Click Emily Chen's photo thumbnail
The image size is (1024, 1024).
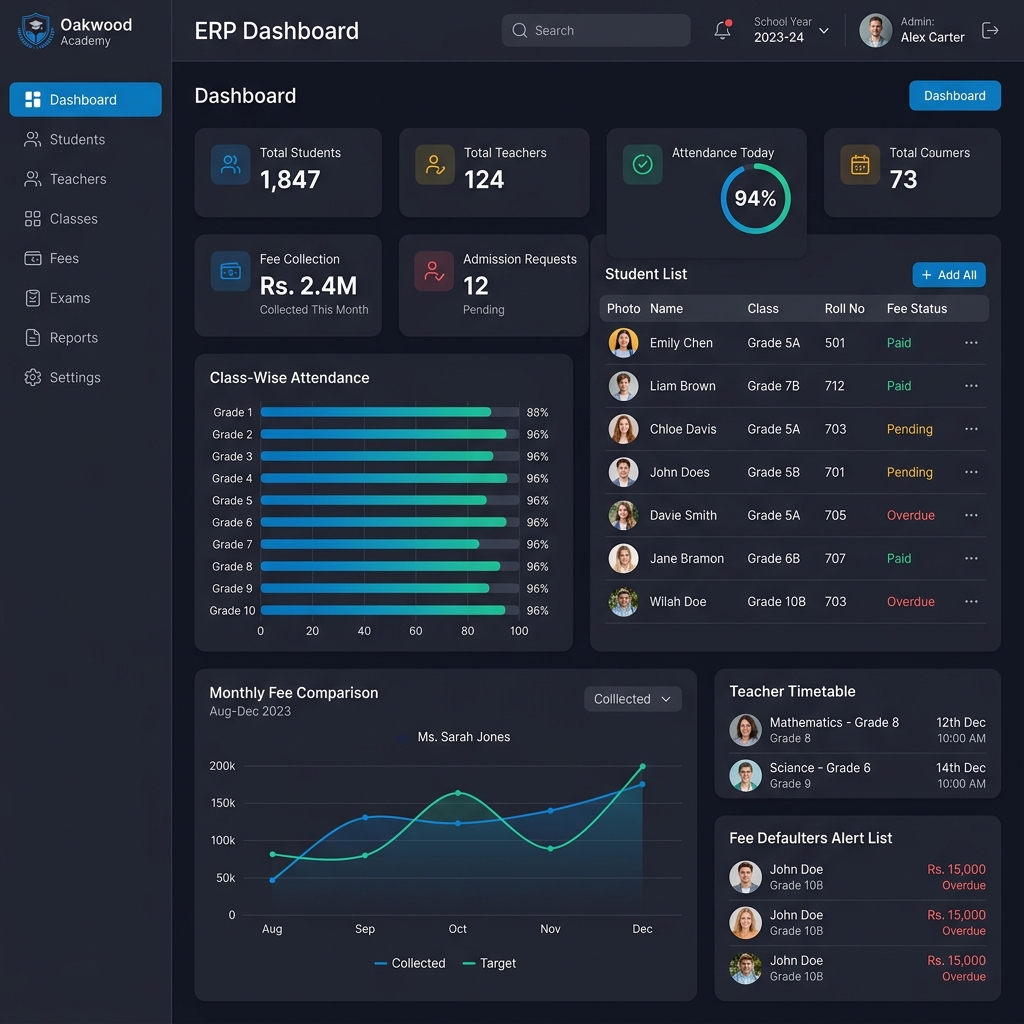click(x=624, y=343)
